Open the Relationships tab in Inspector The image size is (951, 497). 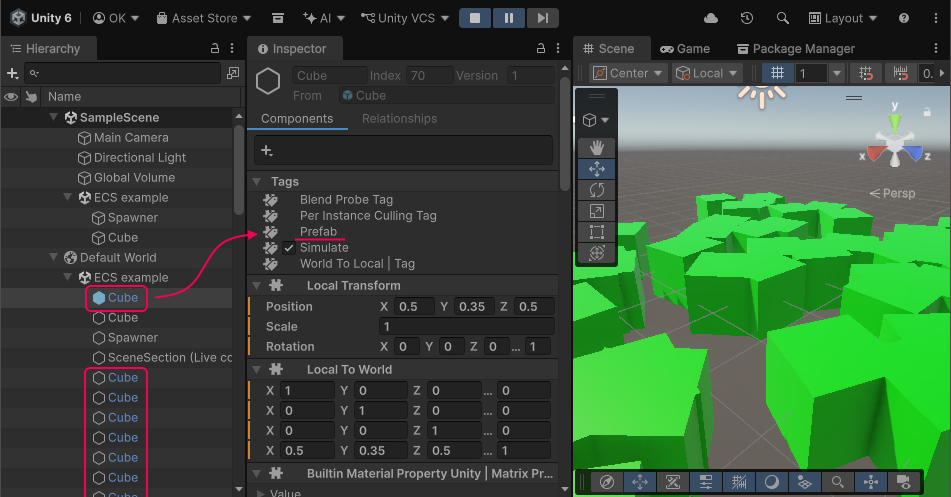click(400, 119)
